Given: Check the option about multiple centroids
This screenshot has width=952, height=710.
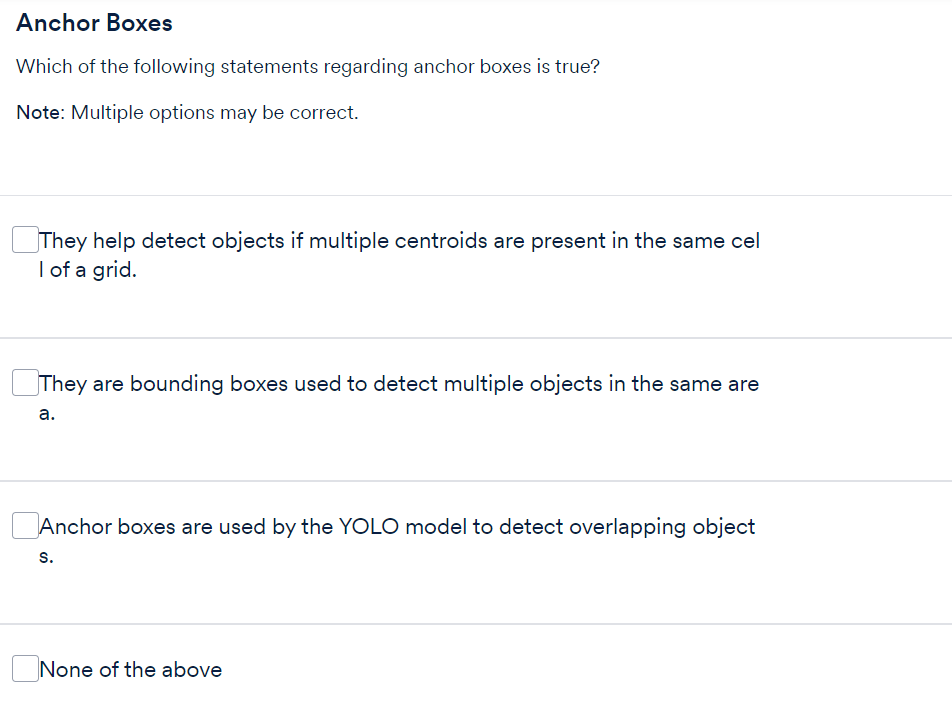Looking at the screenshot, I should (x=24, y=239).
